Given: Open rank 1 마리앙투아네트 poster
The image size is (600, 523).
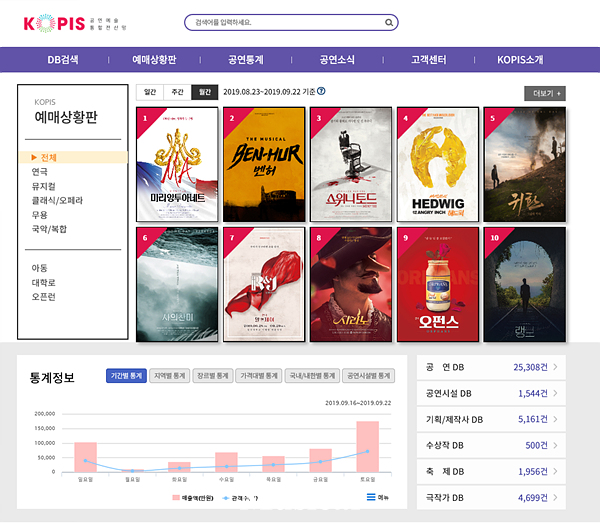Looking at the screenshot, I should click(x=177, y=165).
